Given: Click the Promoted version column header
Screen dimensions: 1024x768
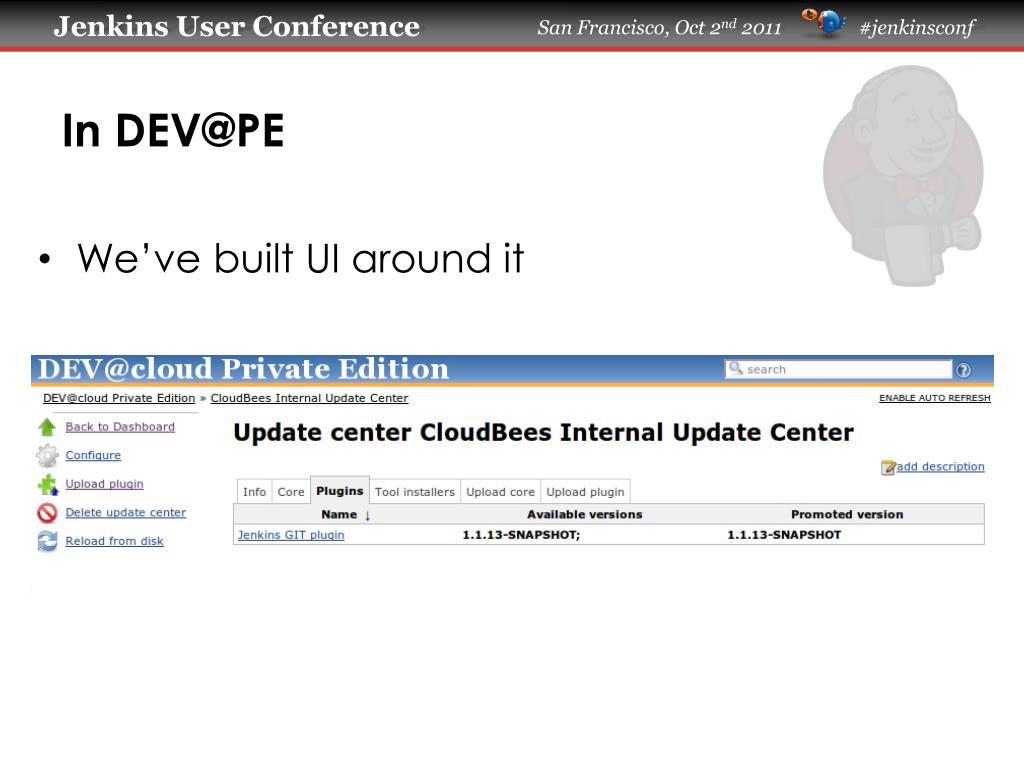Looking at the screenshot, I should 847,515.
